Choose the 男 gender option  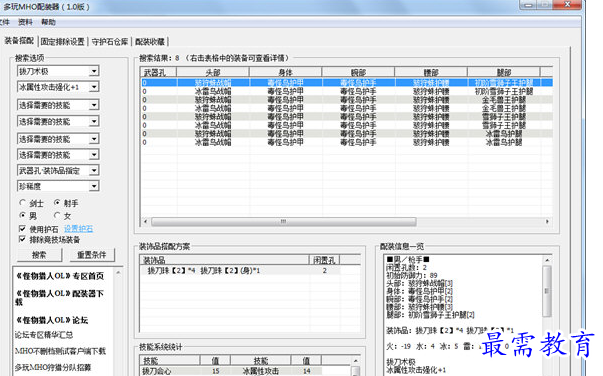tap(23, 215)
